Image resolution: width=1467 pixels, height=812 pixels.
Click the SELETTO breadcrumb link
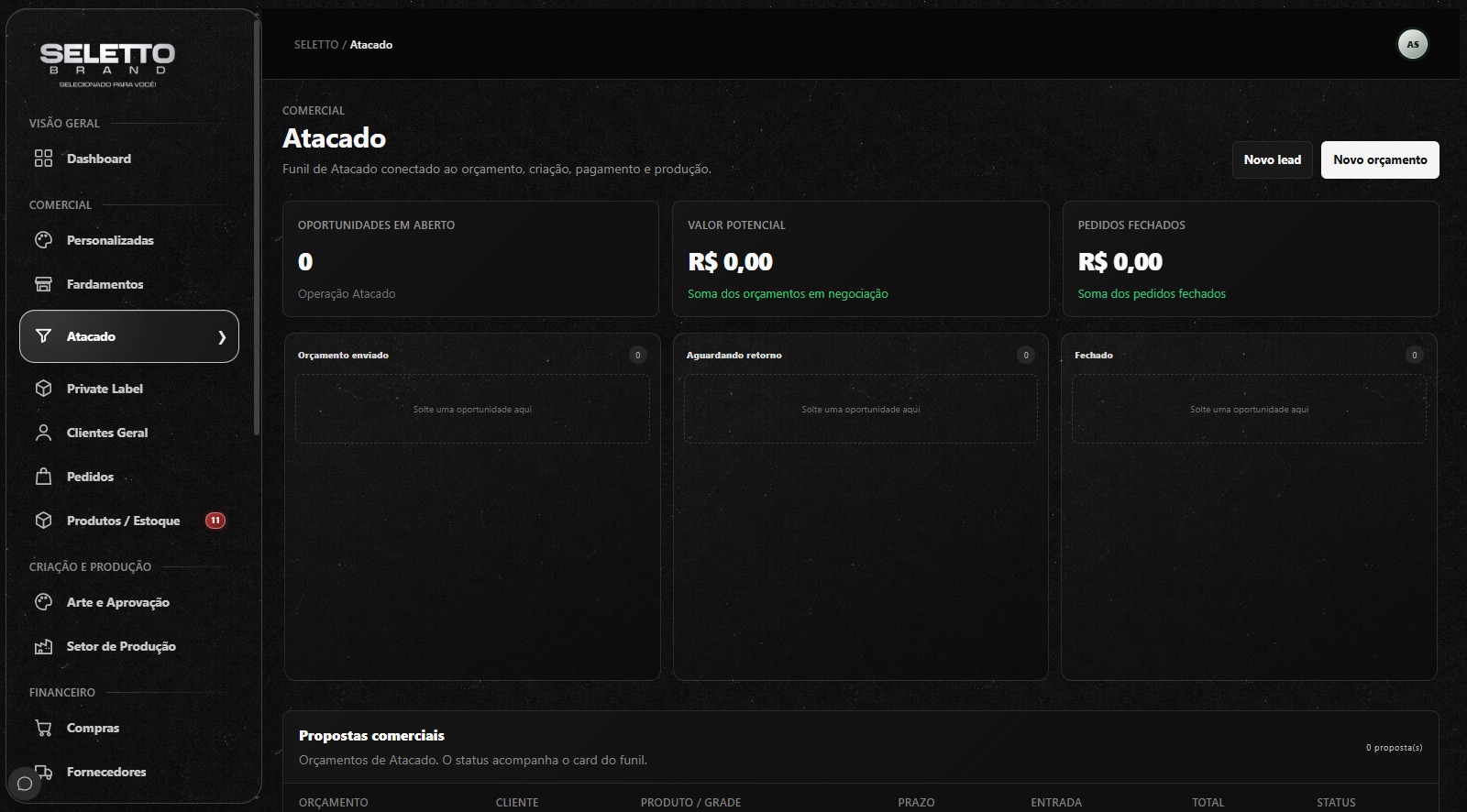coord(316,45)
